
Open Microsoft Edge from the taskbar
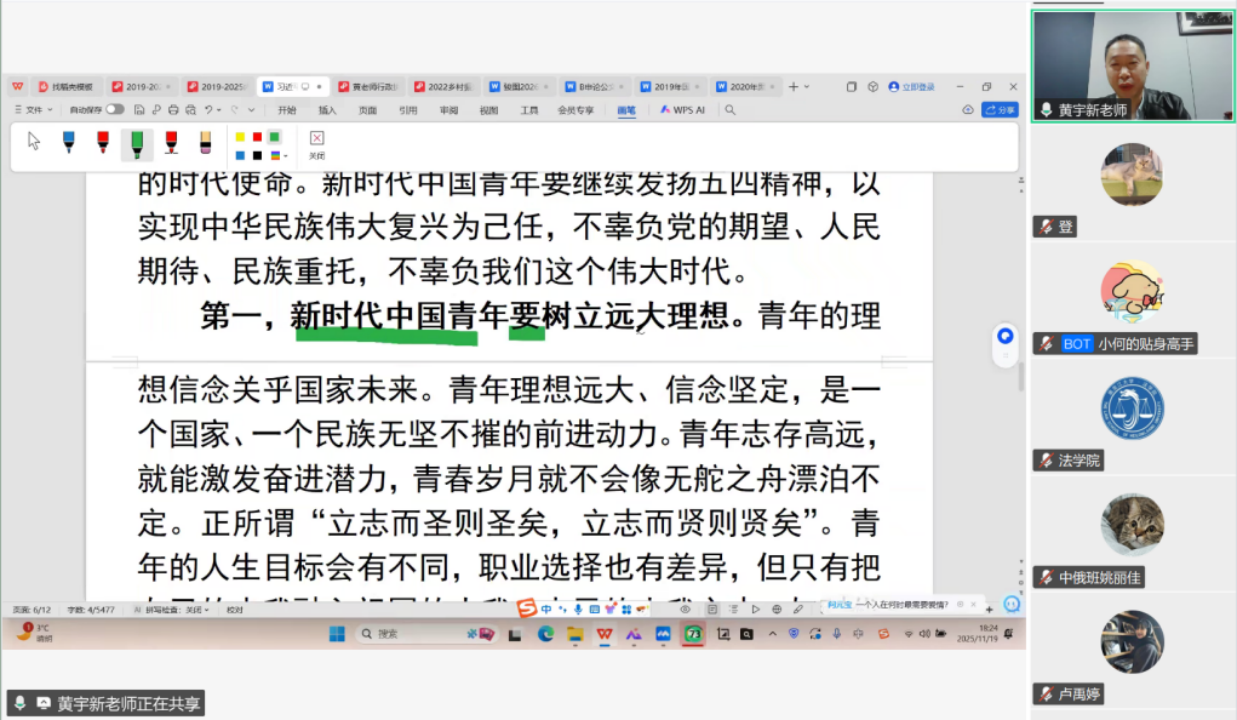pyautogui.click(x=545, y=633)
